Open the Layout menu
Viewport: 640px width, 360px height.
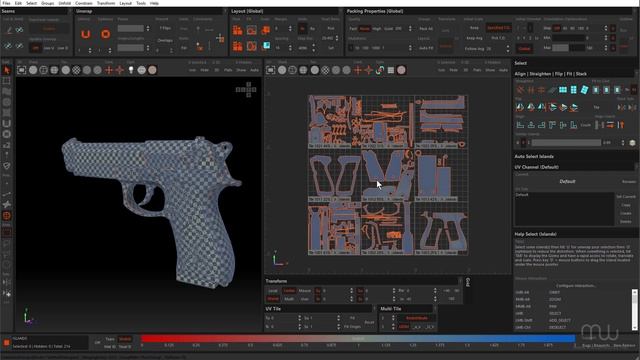pyautogui.click(x=125, y=3)
